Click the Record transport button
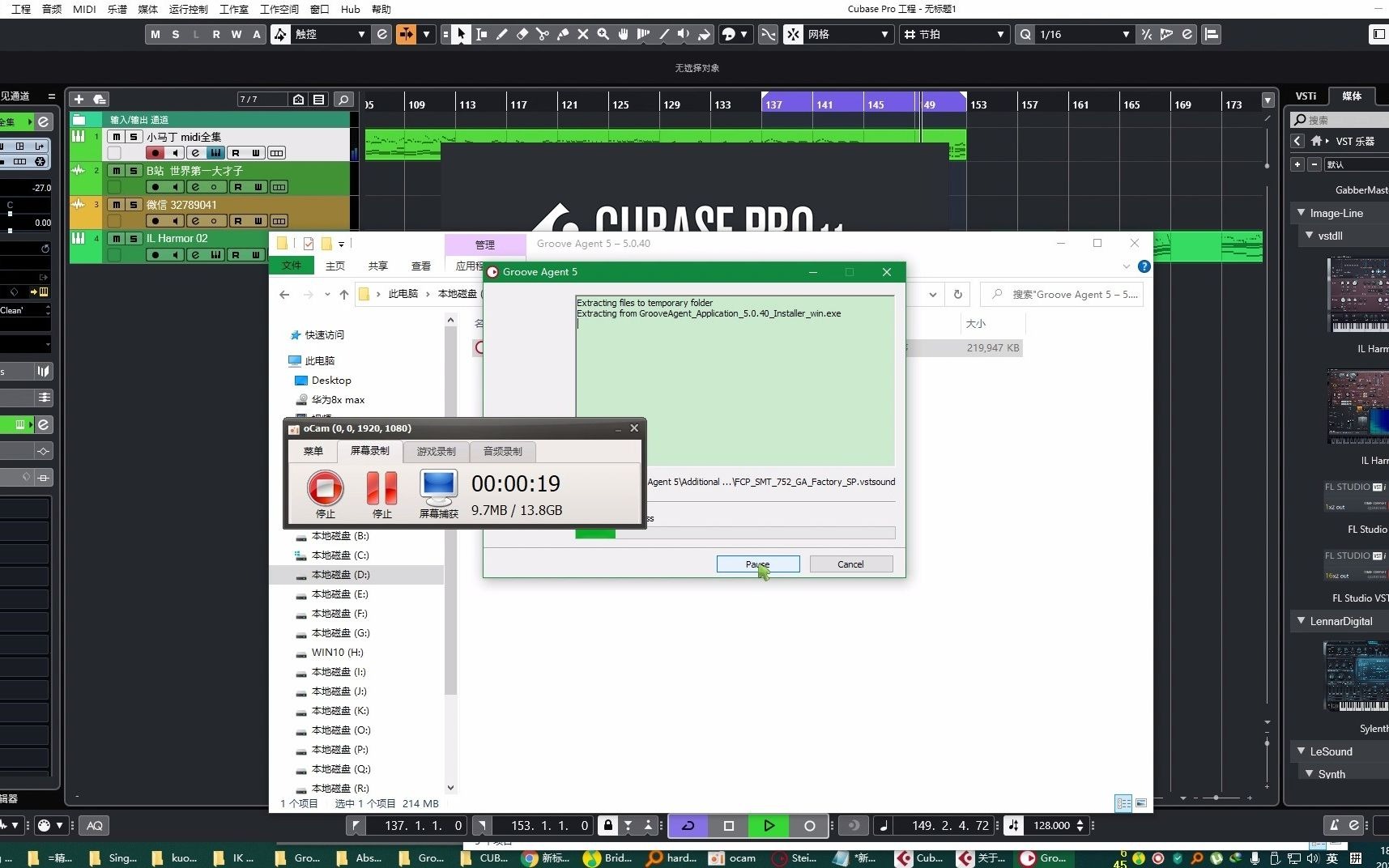This screenshot has height=868, width=1389. (809, 825)
